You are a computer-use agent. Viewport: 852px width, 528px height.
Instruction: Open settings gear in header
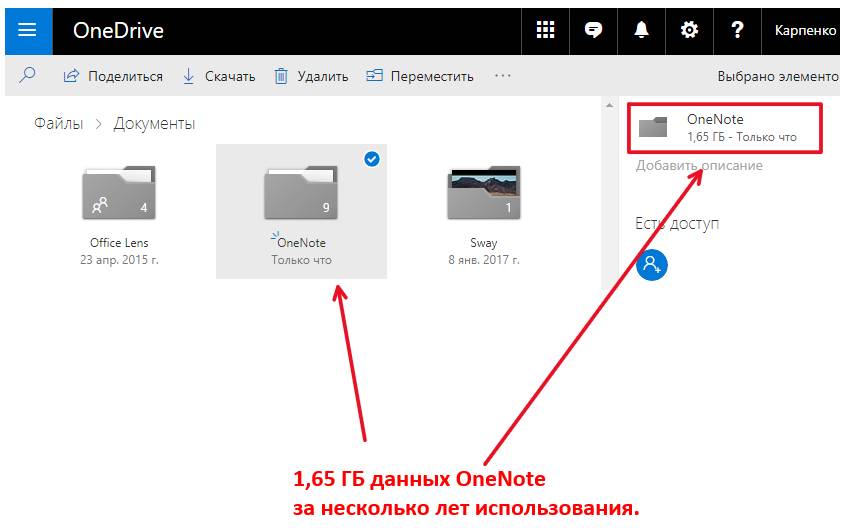[689, 30]
